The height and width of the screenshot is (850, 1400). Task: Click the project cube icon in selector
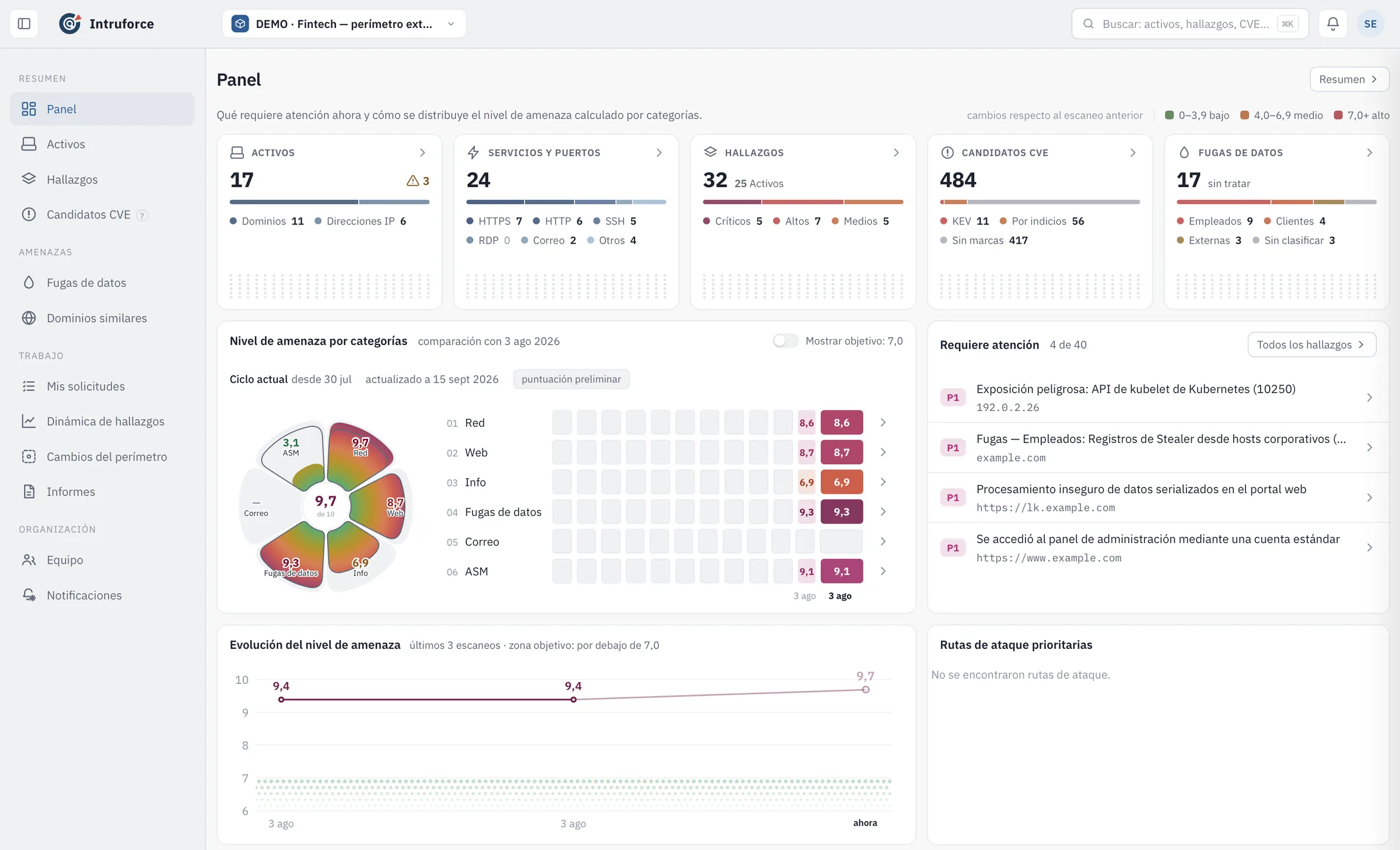[240, 24]
